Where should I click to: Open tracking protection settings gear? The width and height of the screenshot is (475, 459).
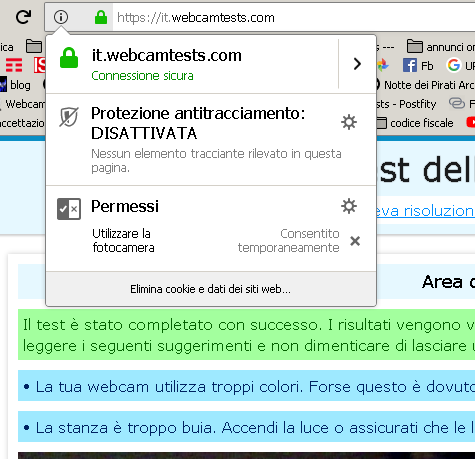click(349, 122)
